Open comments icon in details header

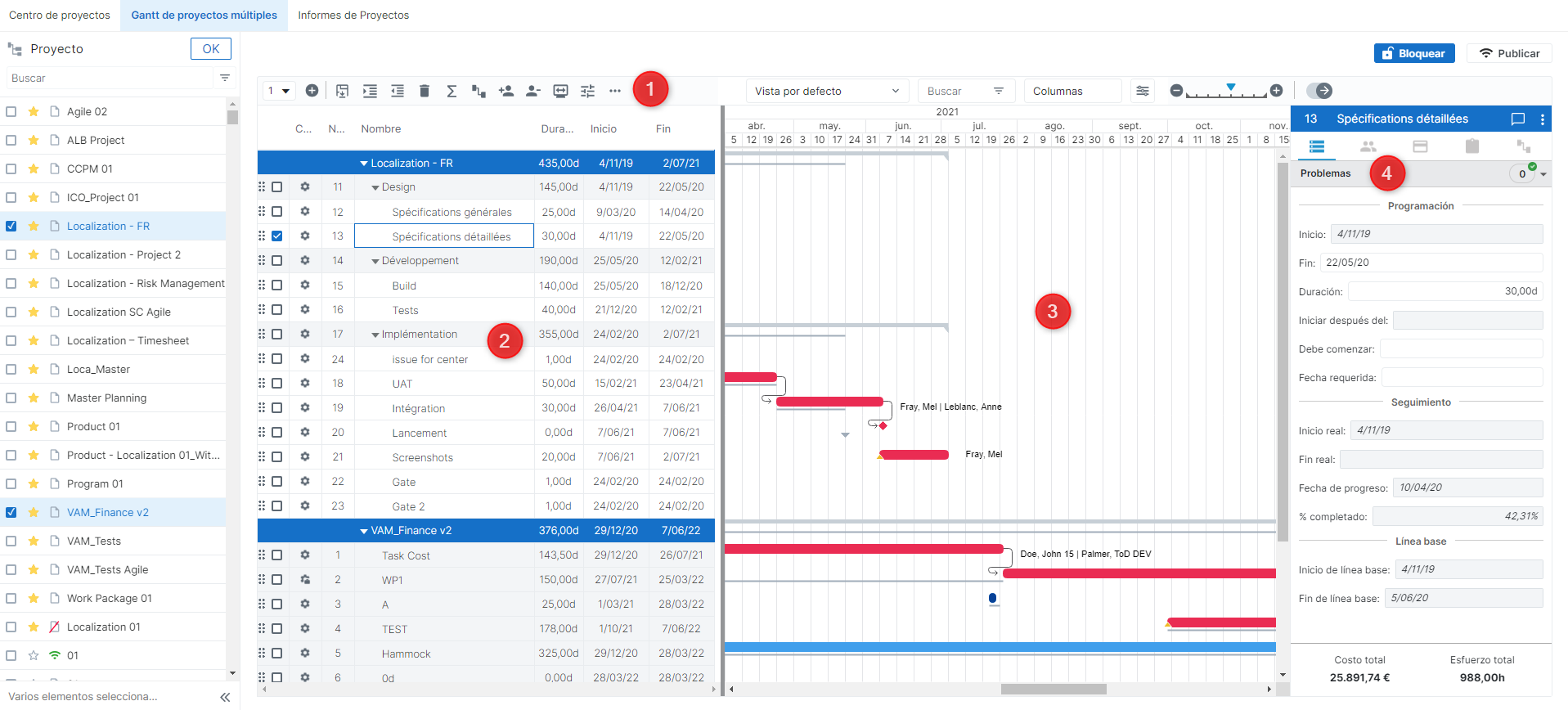pos(1517,119)
